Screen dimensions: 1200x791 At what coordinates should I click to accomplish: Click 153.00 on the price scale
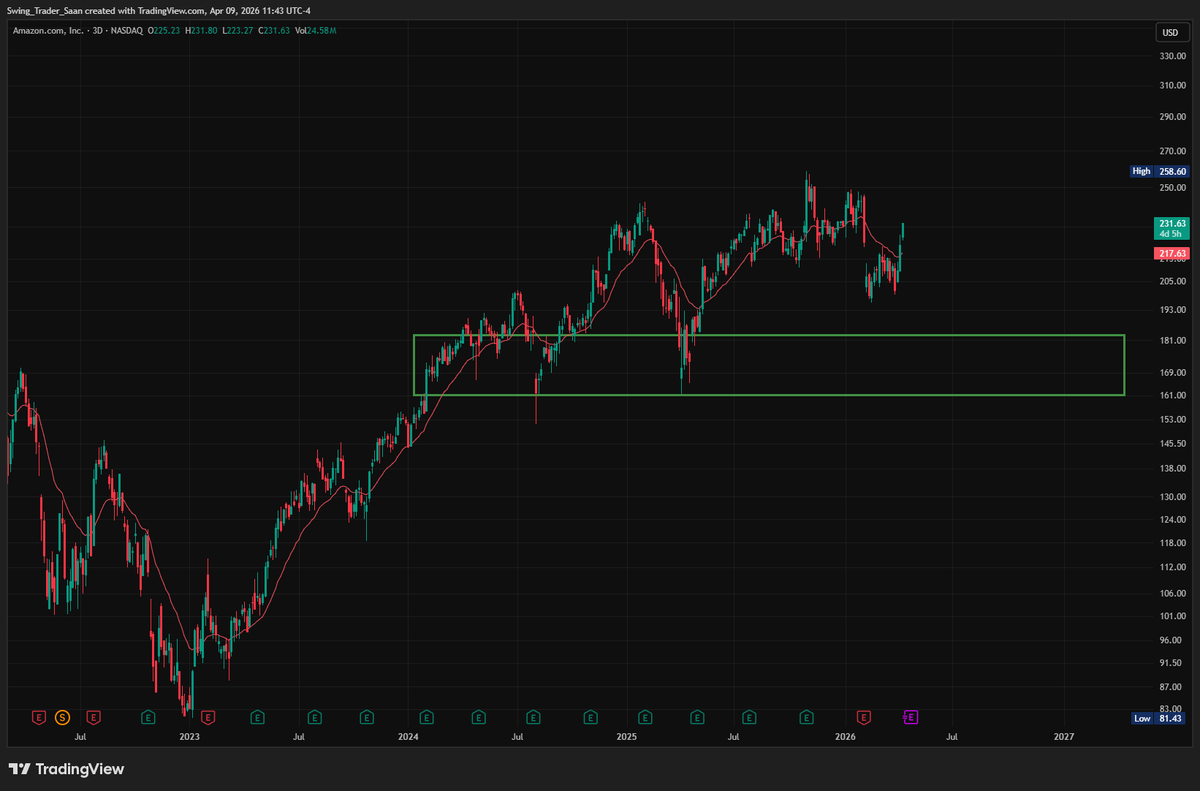pyautogui.click(x=1172, y=420)
